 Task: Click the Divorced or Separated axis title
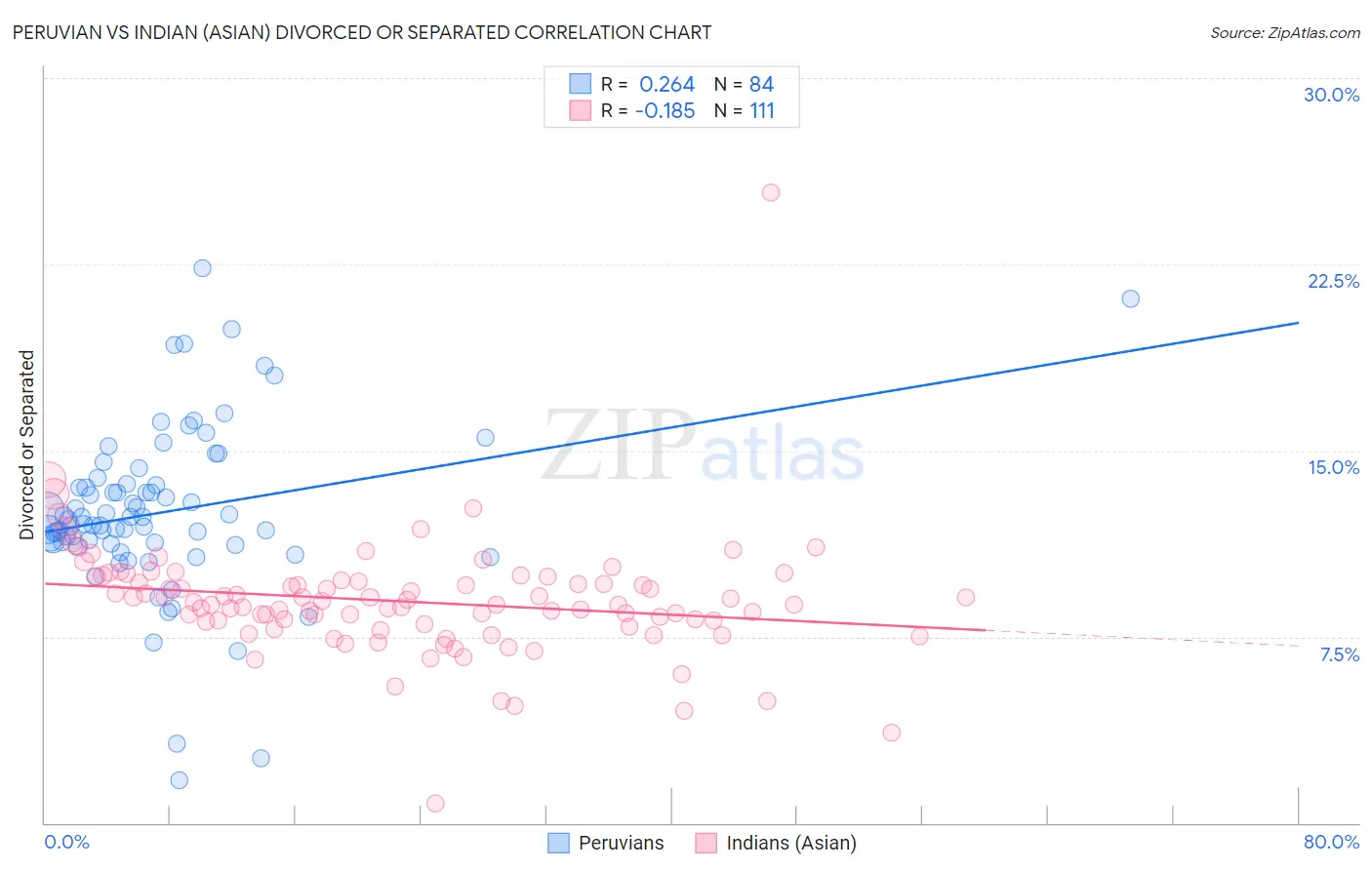pos(26,445)
